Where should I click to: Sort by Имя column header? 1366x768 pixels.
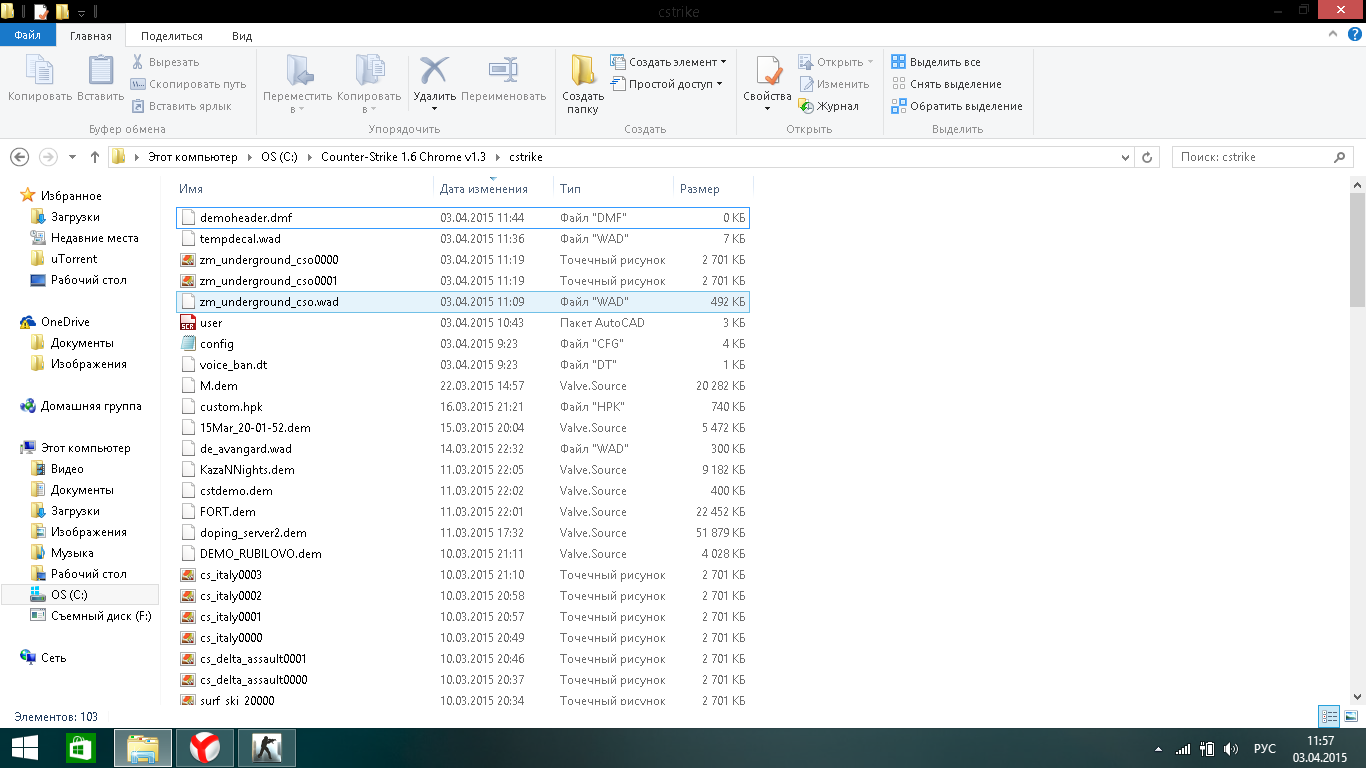pyautogui.click(x=190, y=188)
